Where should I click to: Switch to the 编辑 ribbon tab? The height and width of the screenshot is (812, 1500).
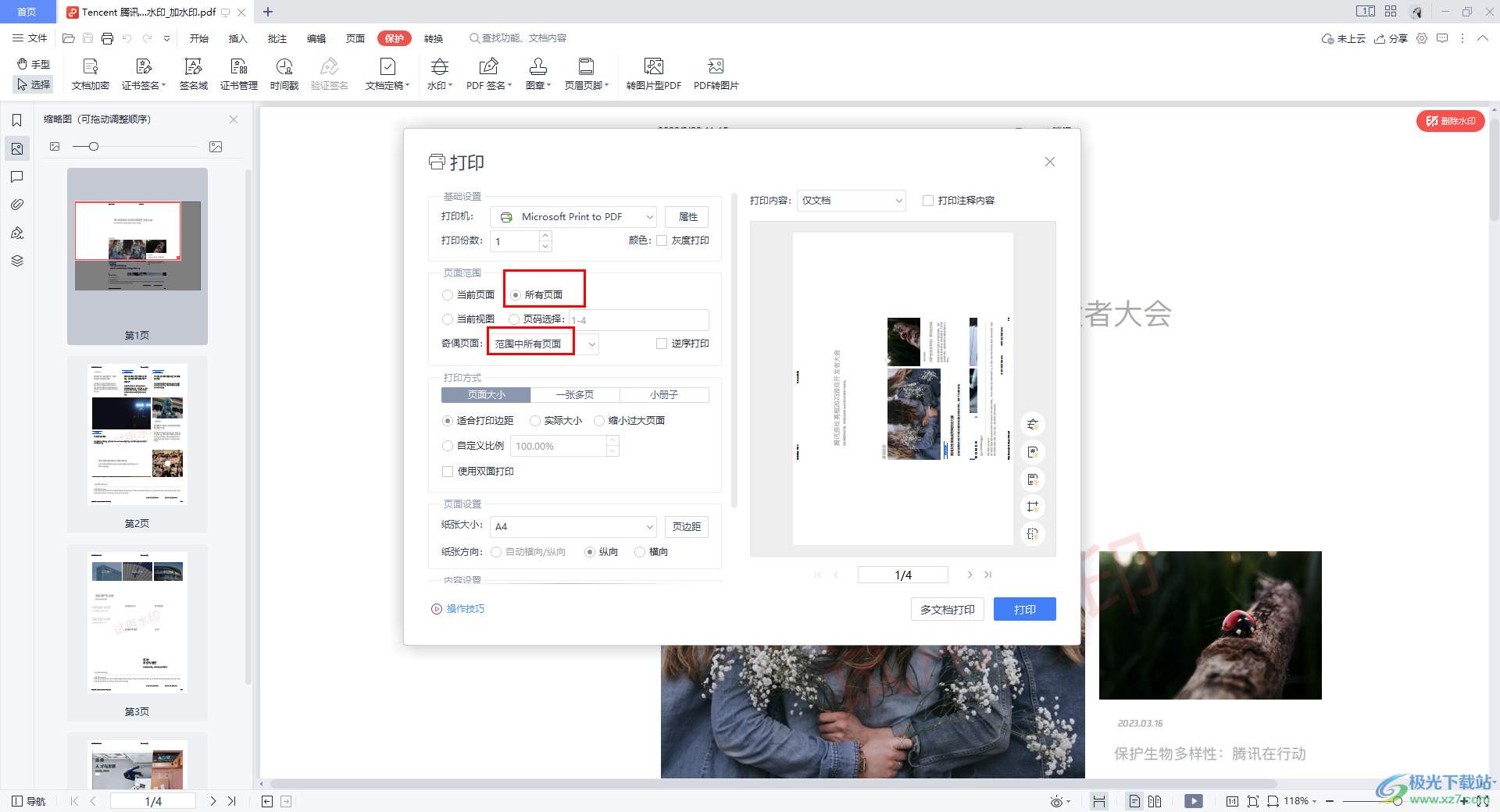316,38
